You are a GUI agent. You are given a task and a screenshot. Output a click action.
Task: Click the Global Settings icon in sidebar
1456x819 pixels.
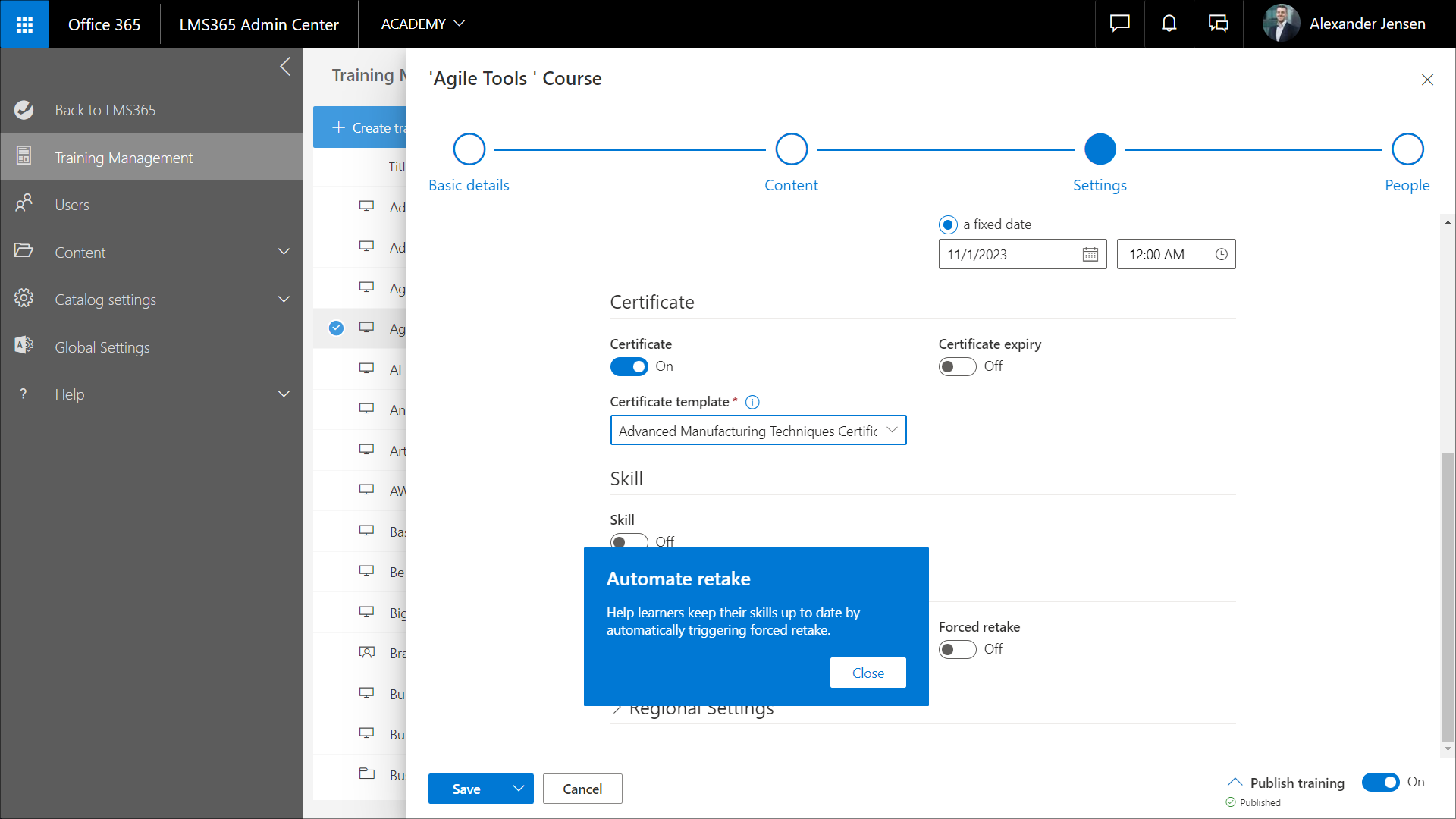24,347
